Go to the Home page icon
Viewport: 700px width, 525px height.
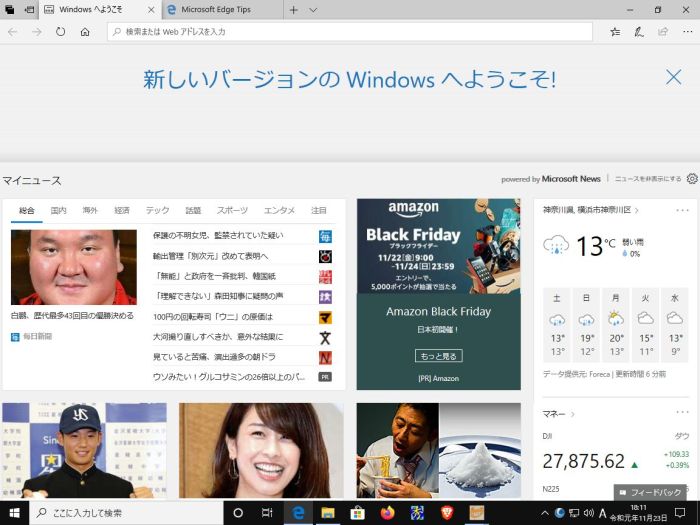point(85,32)
